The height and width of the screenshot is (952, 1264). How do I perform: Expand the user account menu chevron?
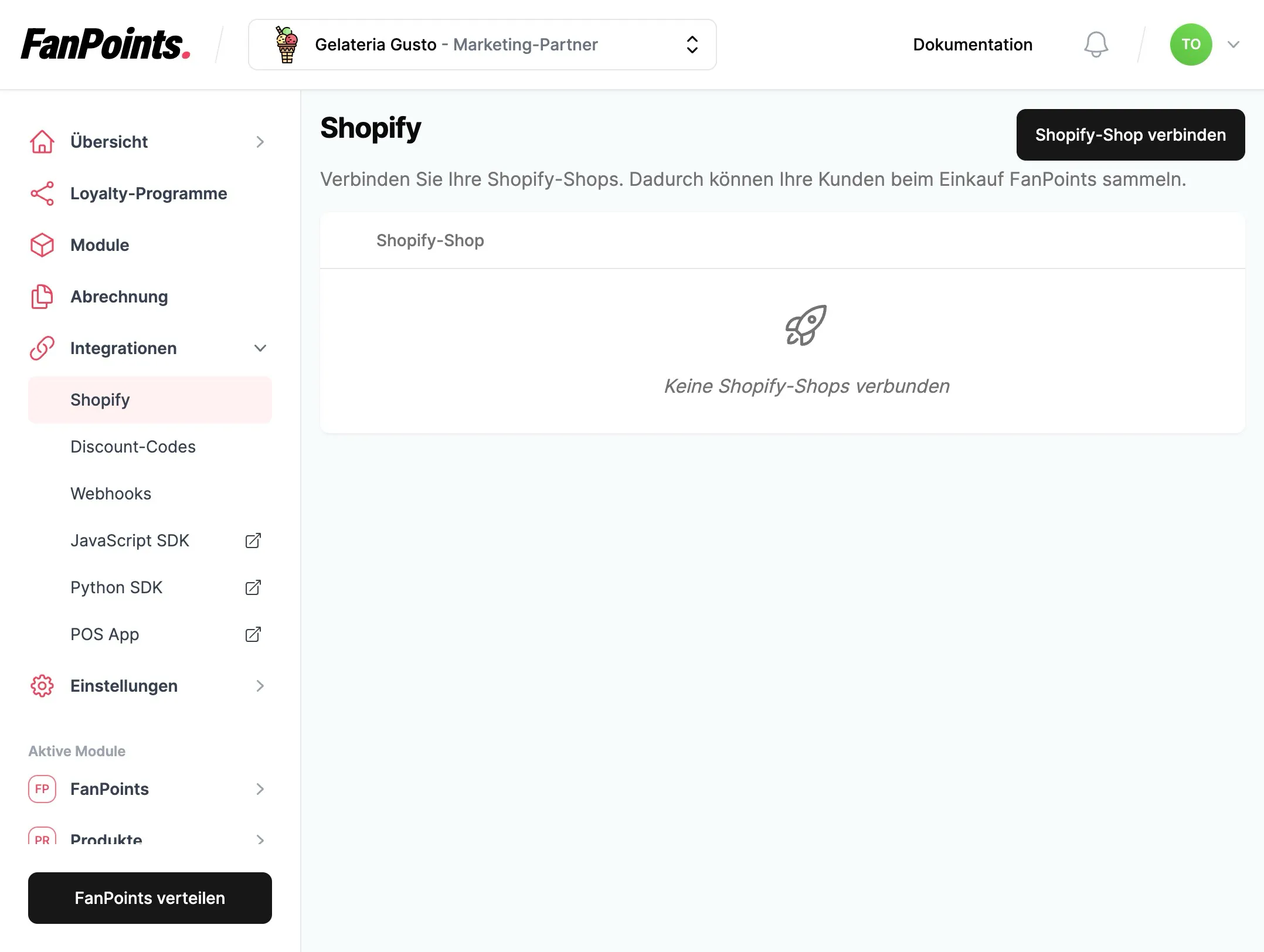[1234, 45]
